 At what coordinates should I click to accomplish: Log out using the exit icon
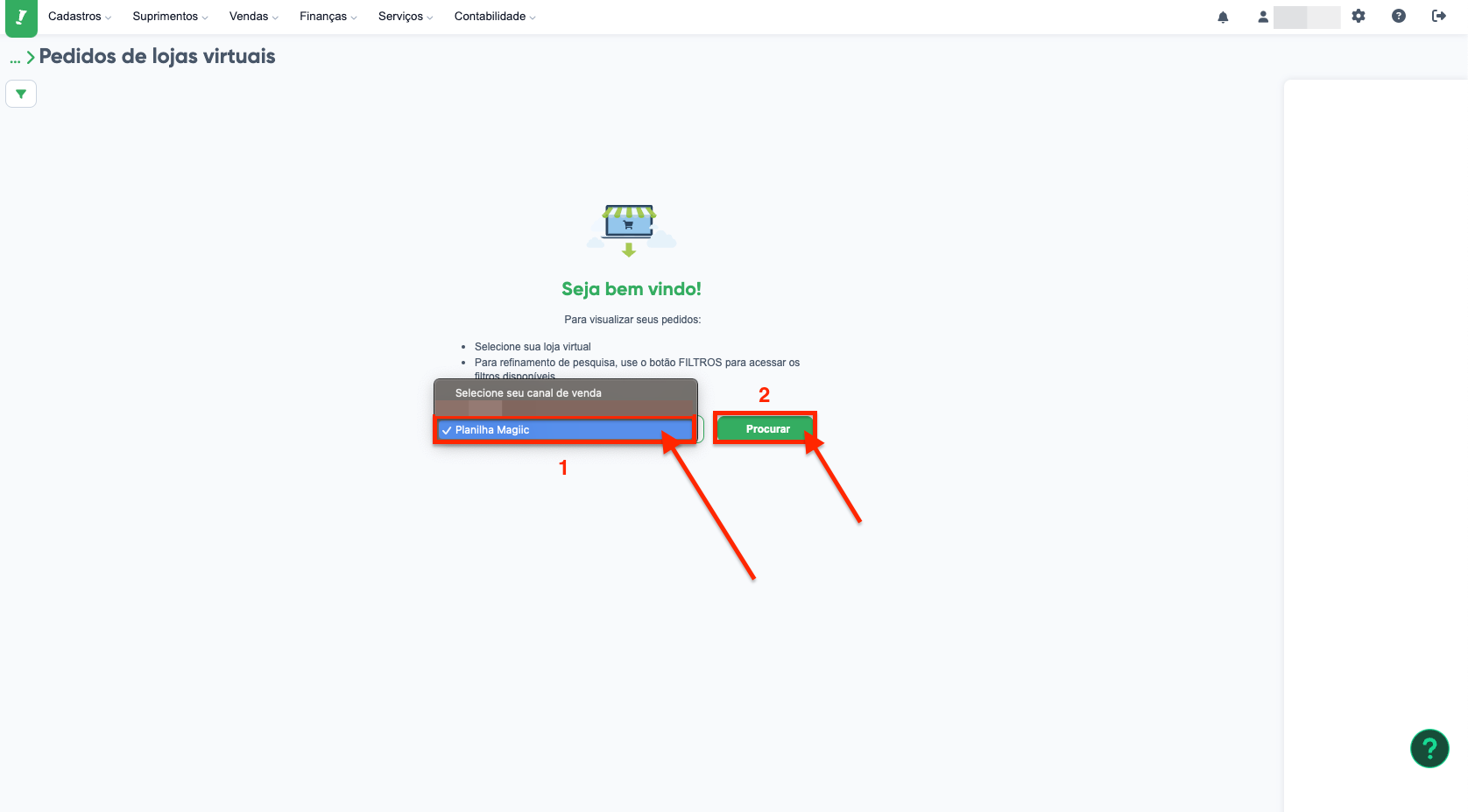[1439, 16]
